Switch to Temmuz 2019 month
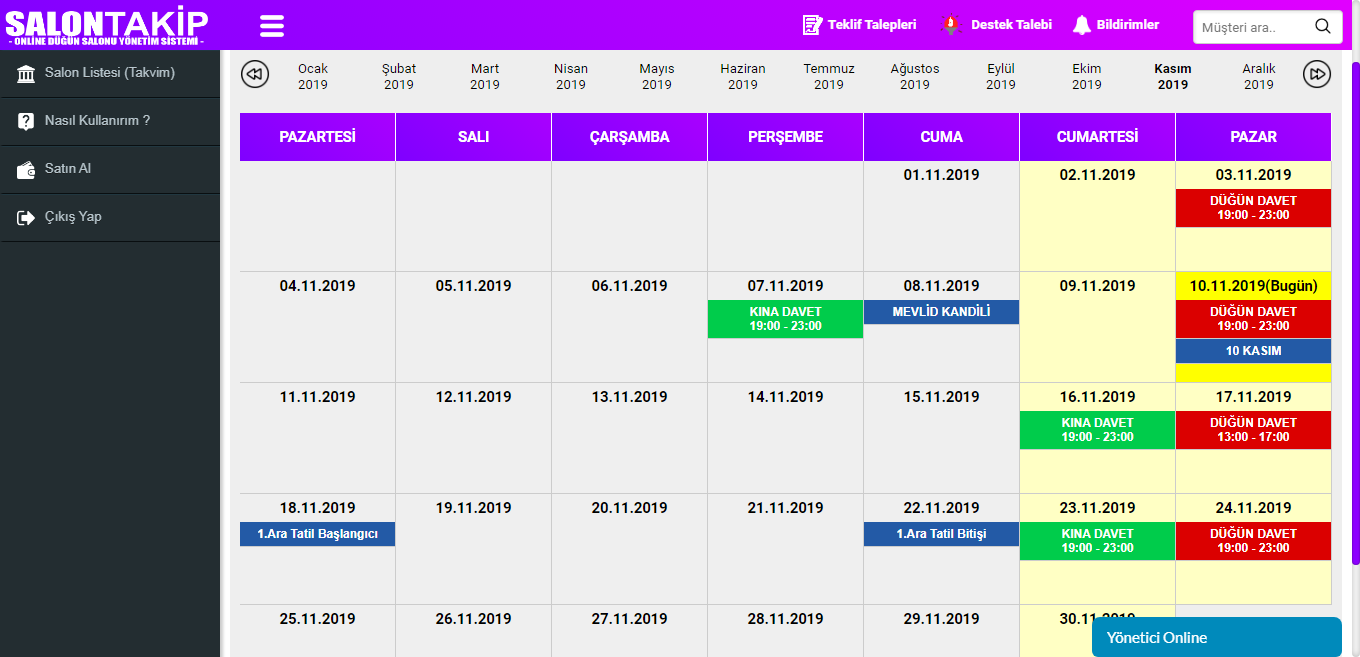1360x657 pixels. click(829, 77)
